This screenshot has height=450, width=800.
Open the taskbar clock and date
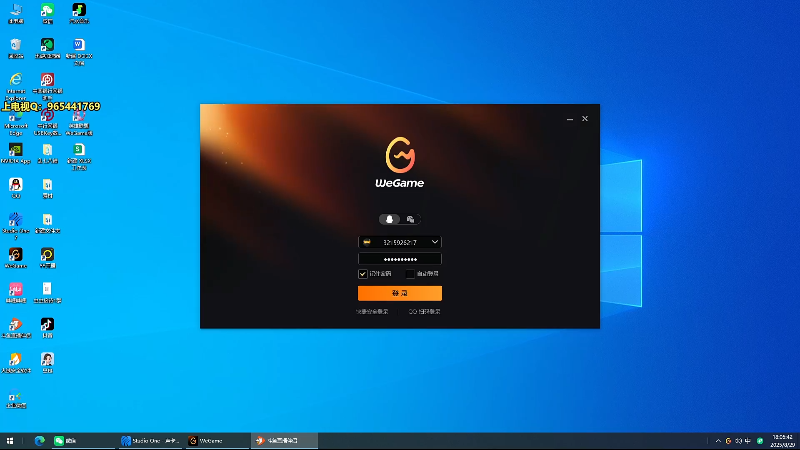(x=783, y=441)
